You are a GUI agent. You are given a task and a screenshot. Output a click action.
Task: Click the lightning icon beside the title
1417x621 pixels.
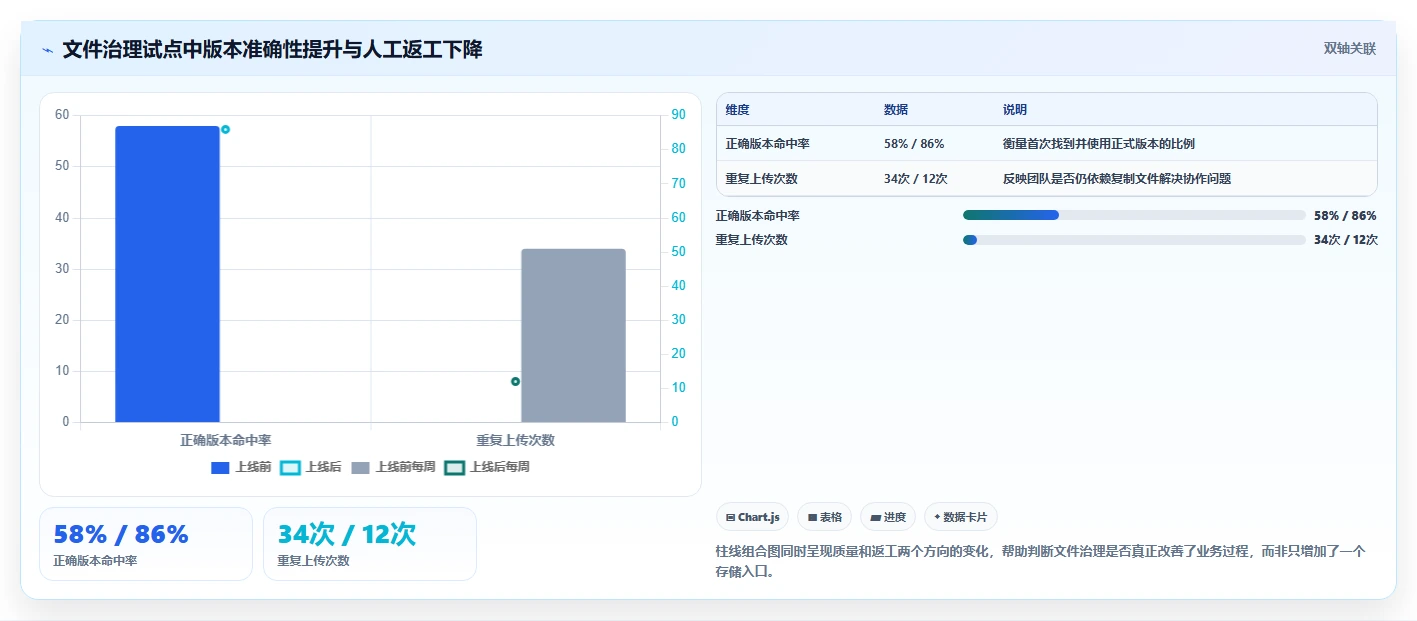click(47, 50)
